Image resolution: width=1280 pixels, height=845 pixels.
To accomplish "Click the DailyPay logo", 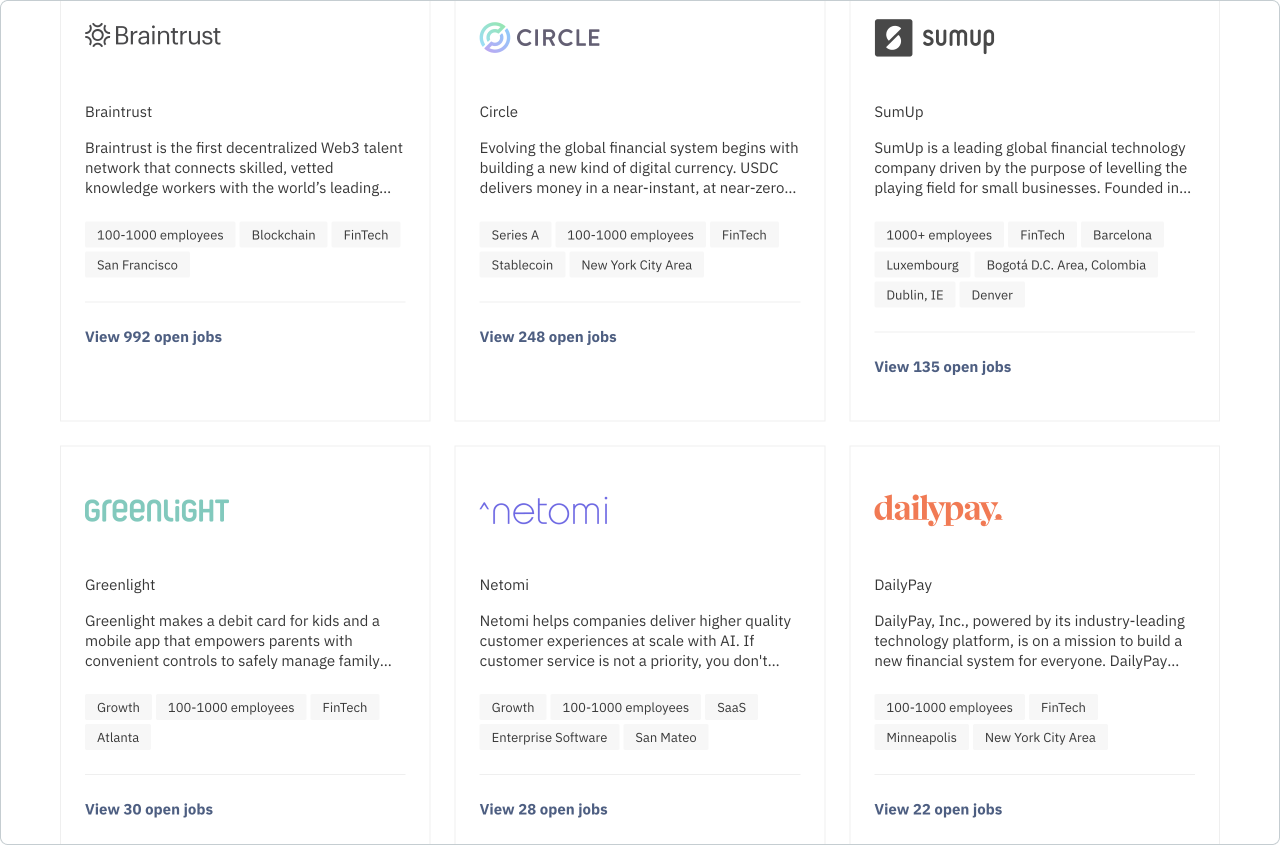I will (938, 510).
